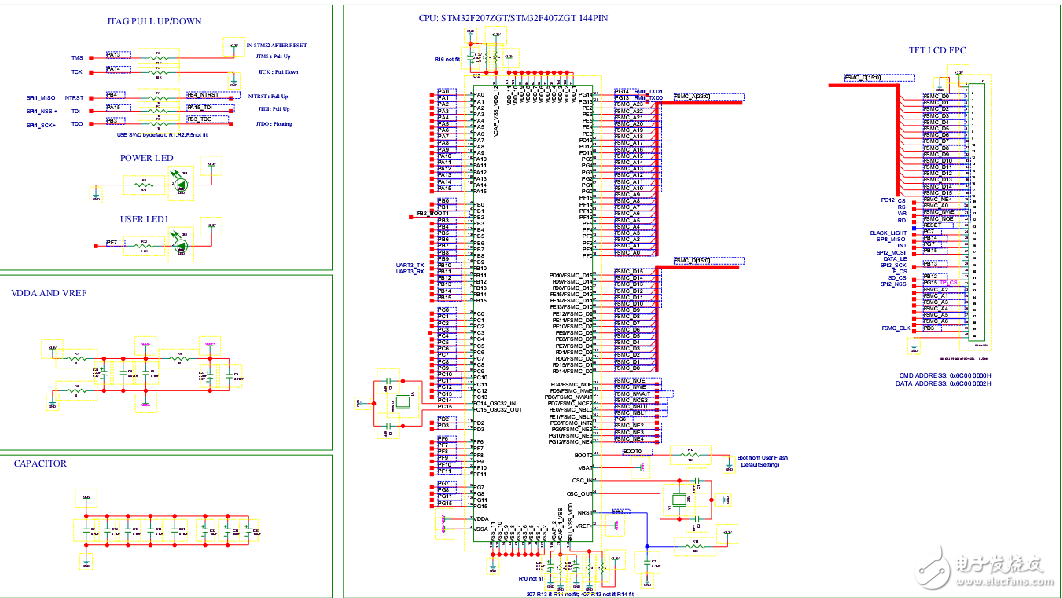Select the crystal beside the OSC_OUT pin

click(x=681, y=501)
